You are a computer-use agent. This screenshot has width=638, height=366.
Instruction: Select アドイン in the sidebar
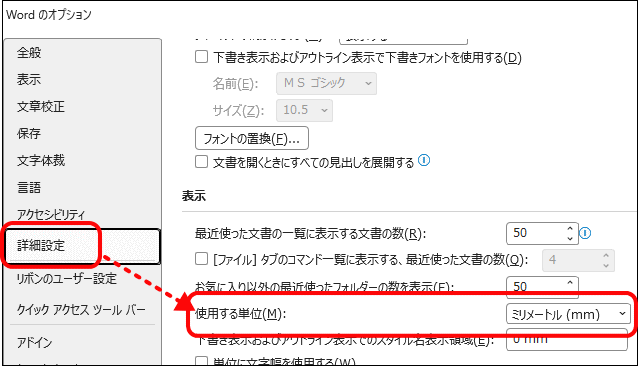35,342
